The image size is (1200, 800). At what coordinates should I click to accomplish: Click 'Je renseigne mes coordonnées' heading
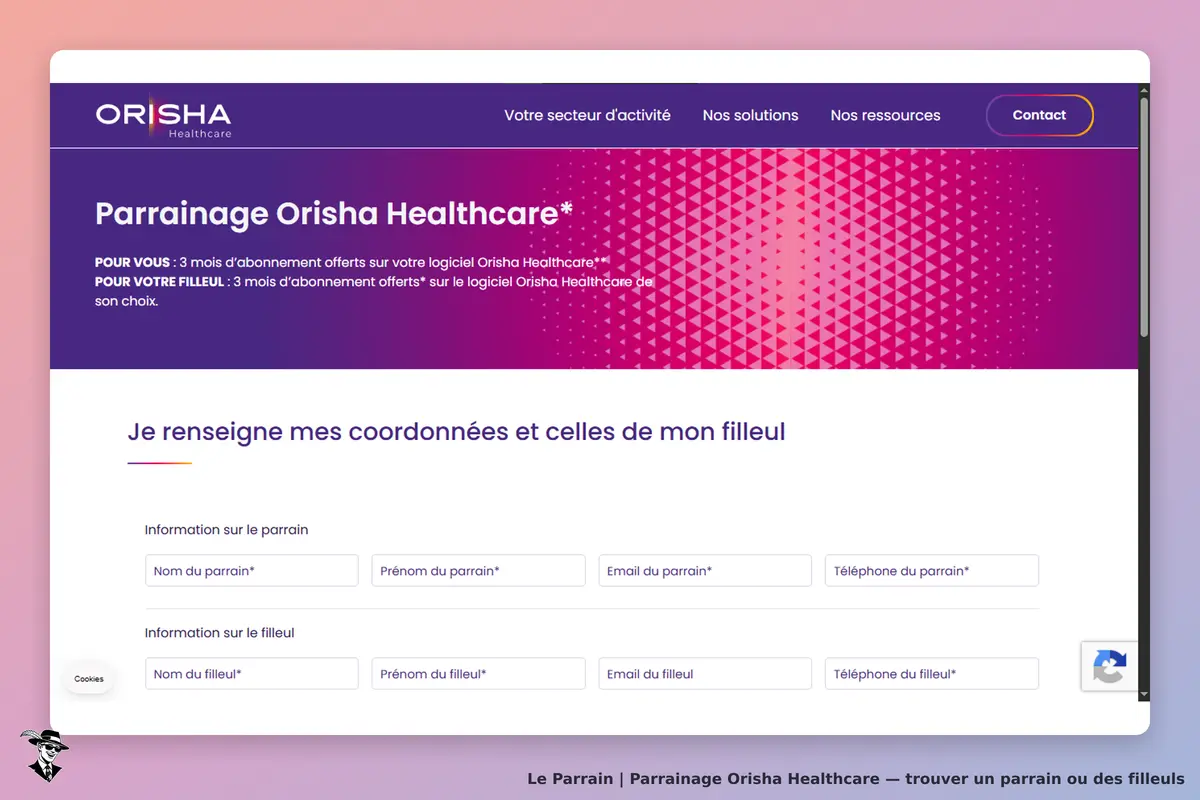(x=456, y=432)
